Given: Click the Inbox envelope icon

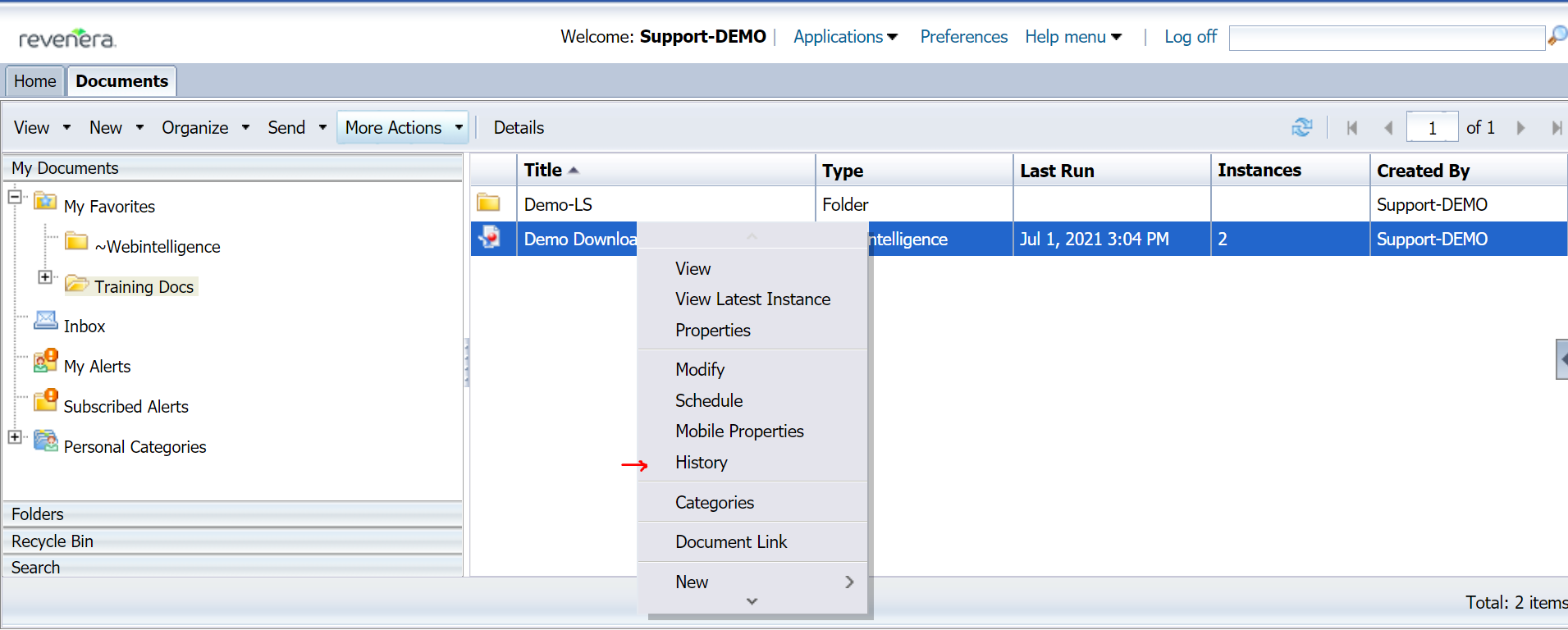Looking at the screenshot, I should (x=45, y=321).
